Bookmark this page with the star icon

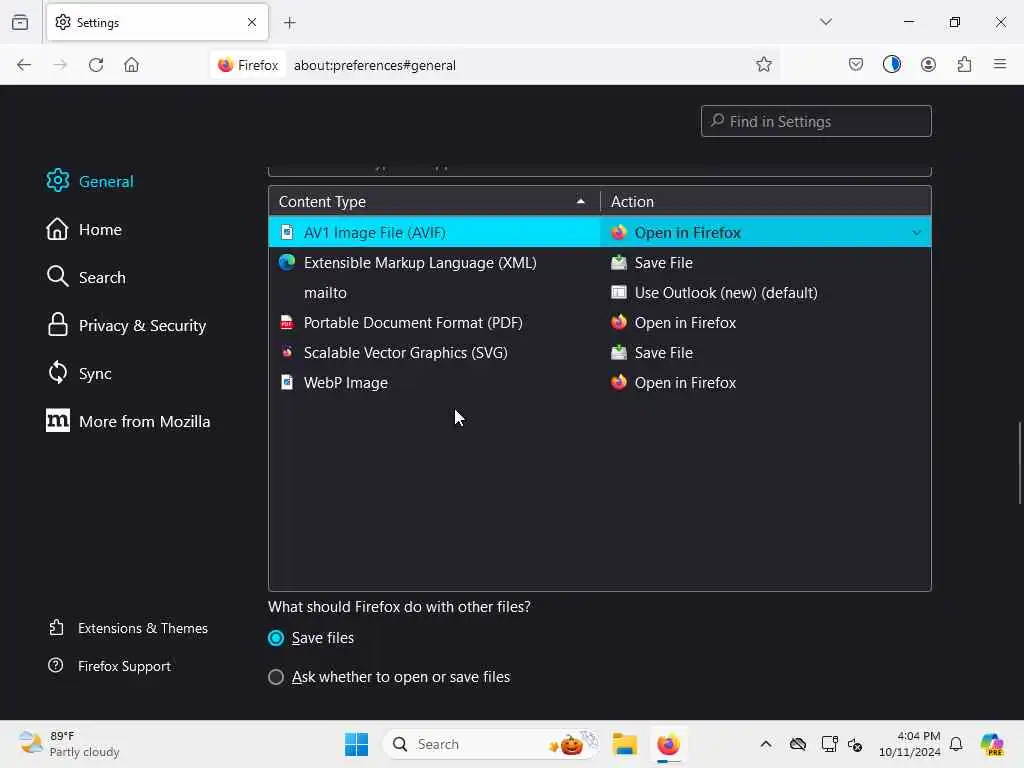(763, 65)
